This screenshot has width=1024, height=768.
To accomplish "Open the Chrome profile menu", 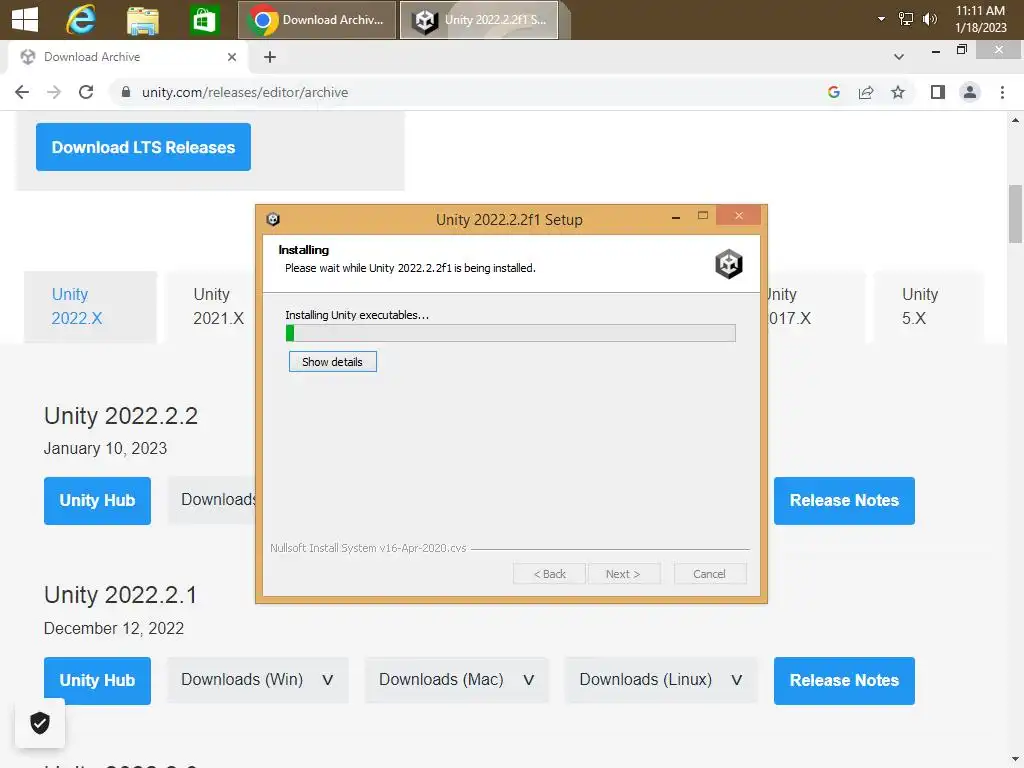I will pos(970,92).
